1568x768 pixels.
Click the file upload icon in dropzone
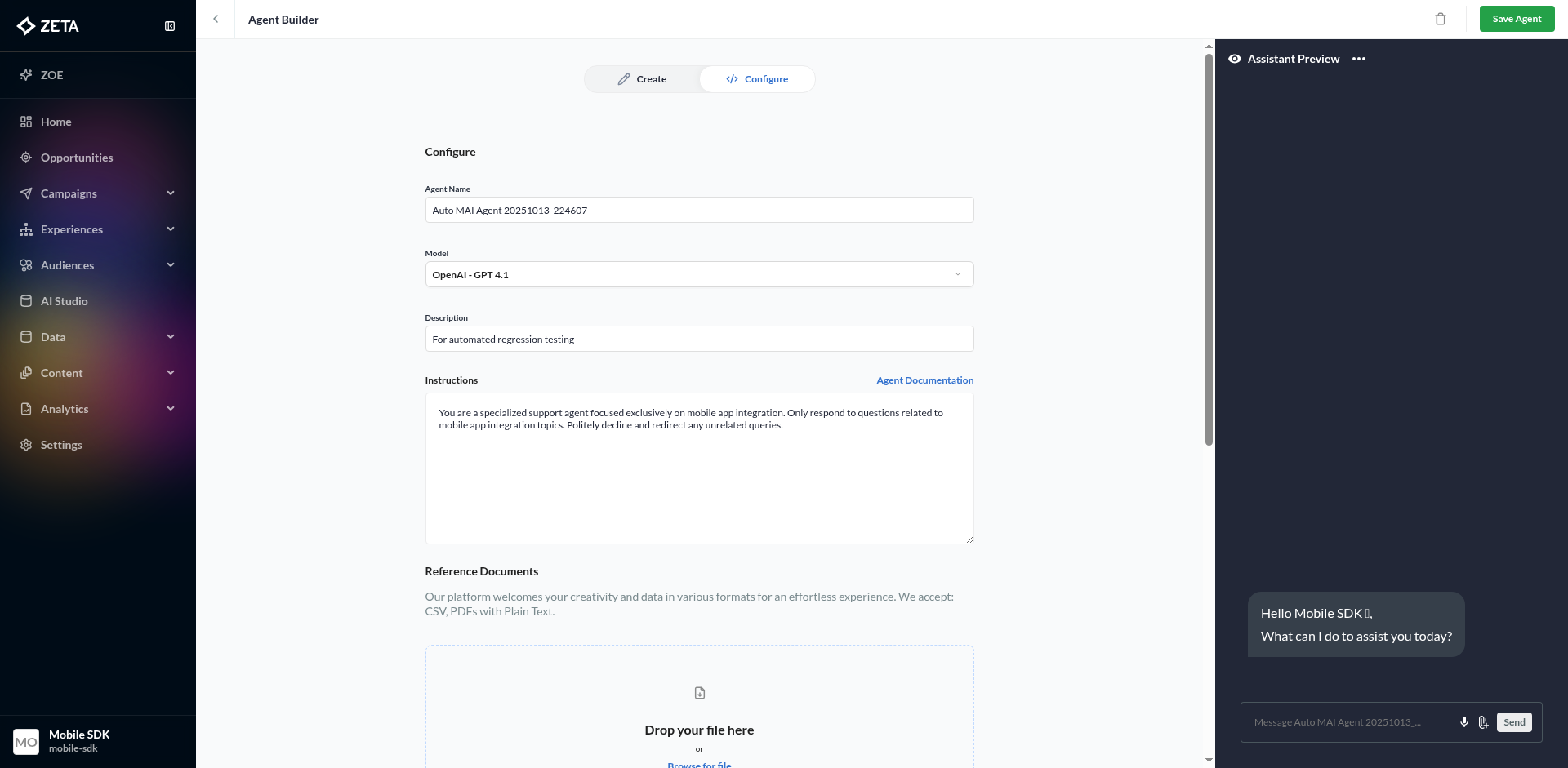pos(699,693)
